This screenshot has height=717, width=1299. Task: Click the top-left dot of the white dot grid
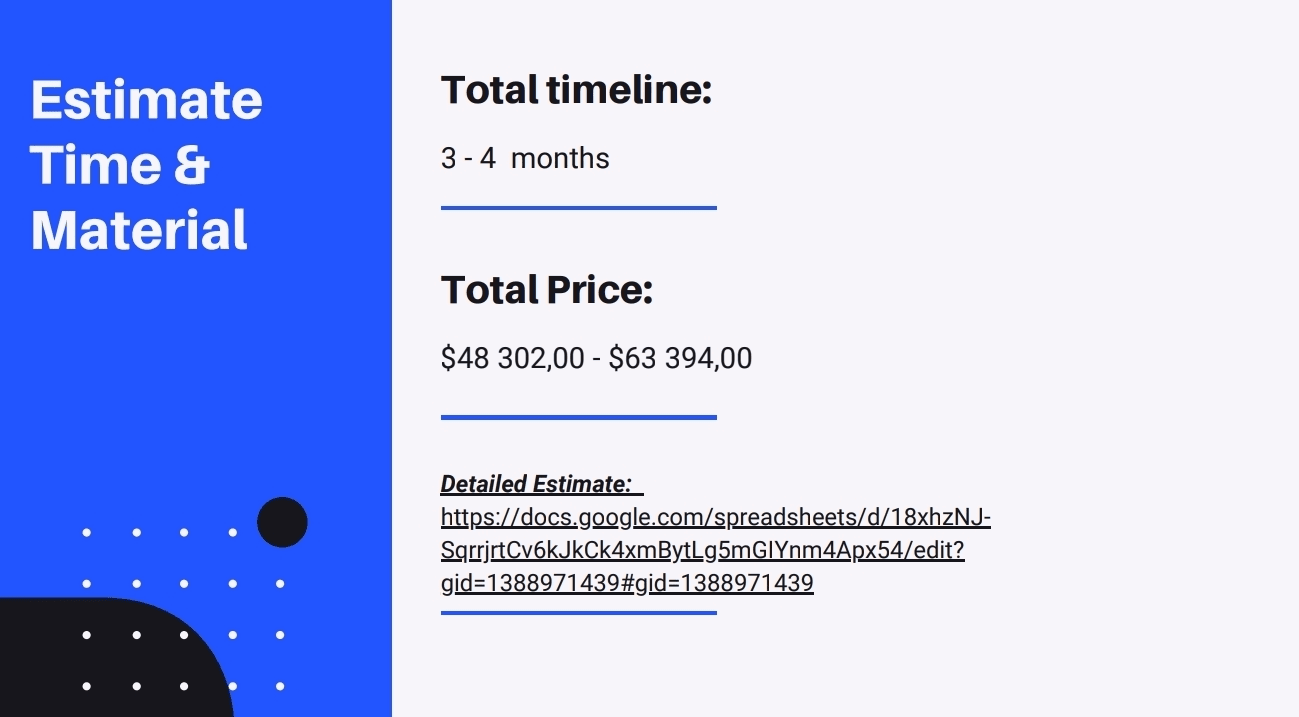pyautogui.click(x=87, y=533)
